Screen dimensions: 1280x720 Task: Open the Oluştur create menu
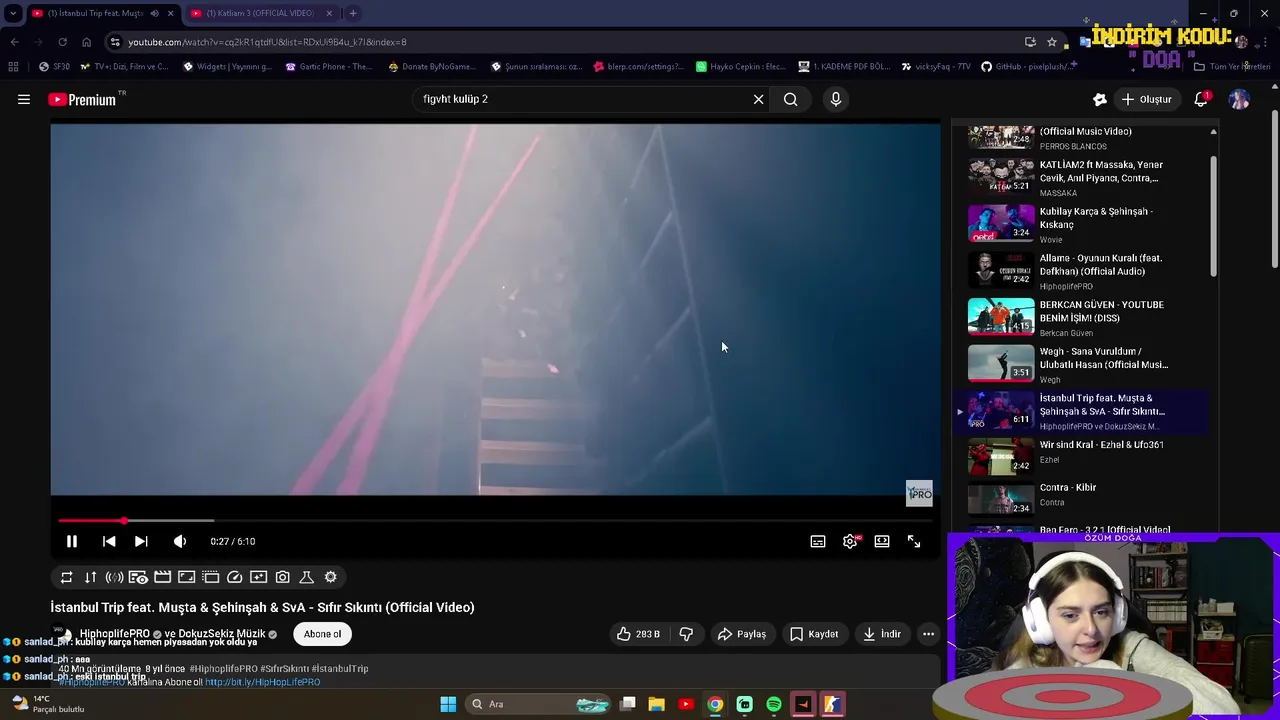pos(1146,99)
